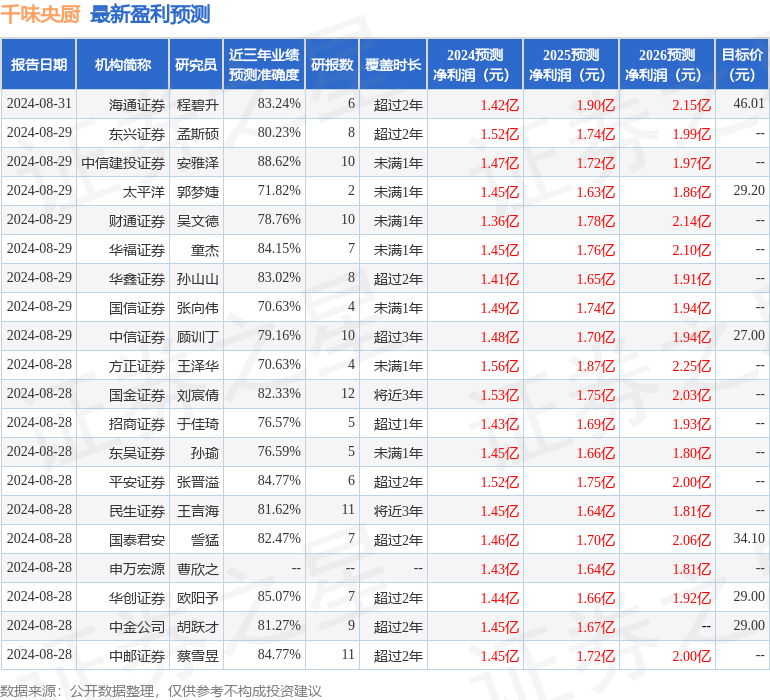
Task: Click researcher name 孟斯硕
Action: click(198, 134)
